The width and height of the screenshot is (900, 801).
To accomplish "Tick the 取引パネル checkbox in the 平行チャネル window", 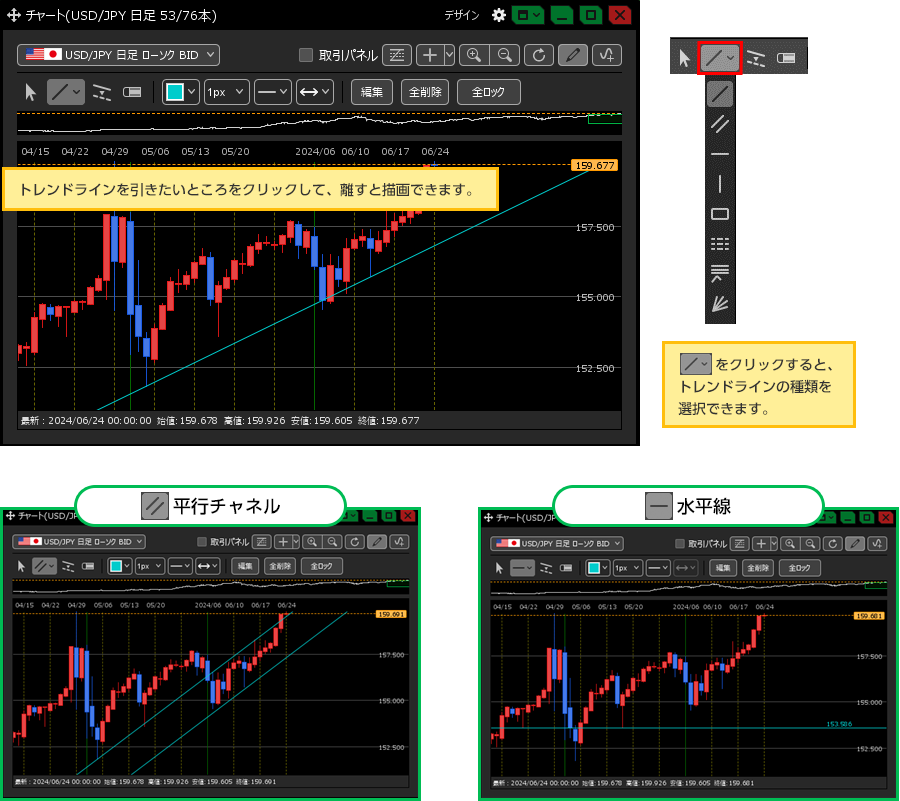I will (x=201, y=542).
